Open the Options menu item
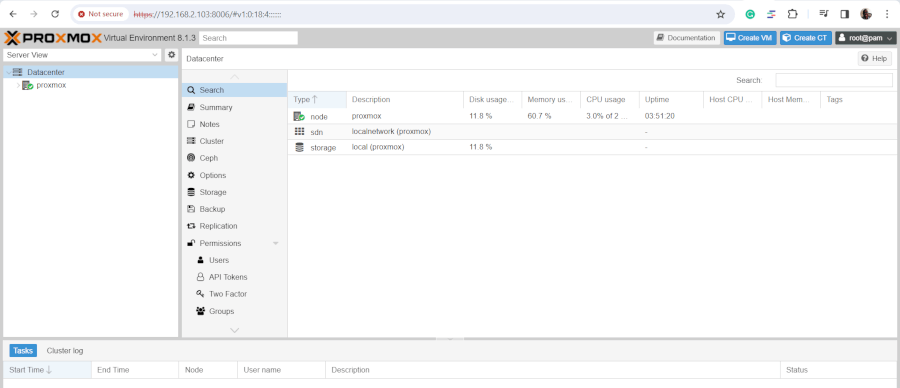 234,175
